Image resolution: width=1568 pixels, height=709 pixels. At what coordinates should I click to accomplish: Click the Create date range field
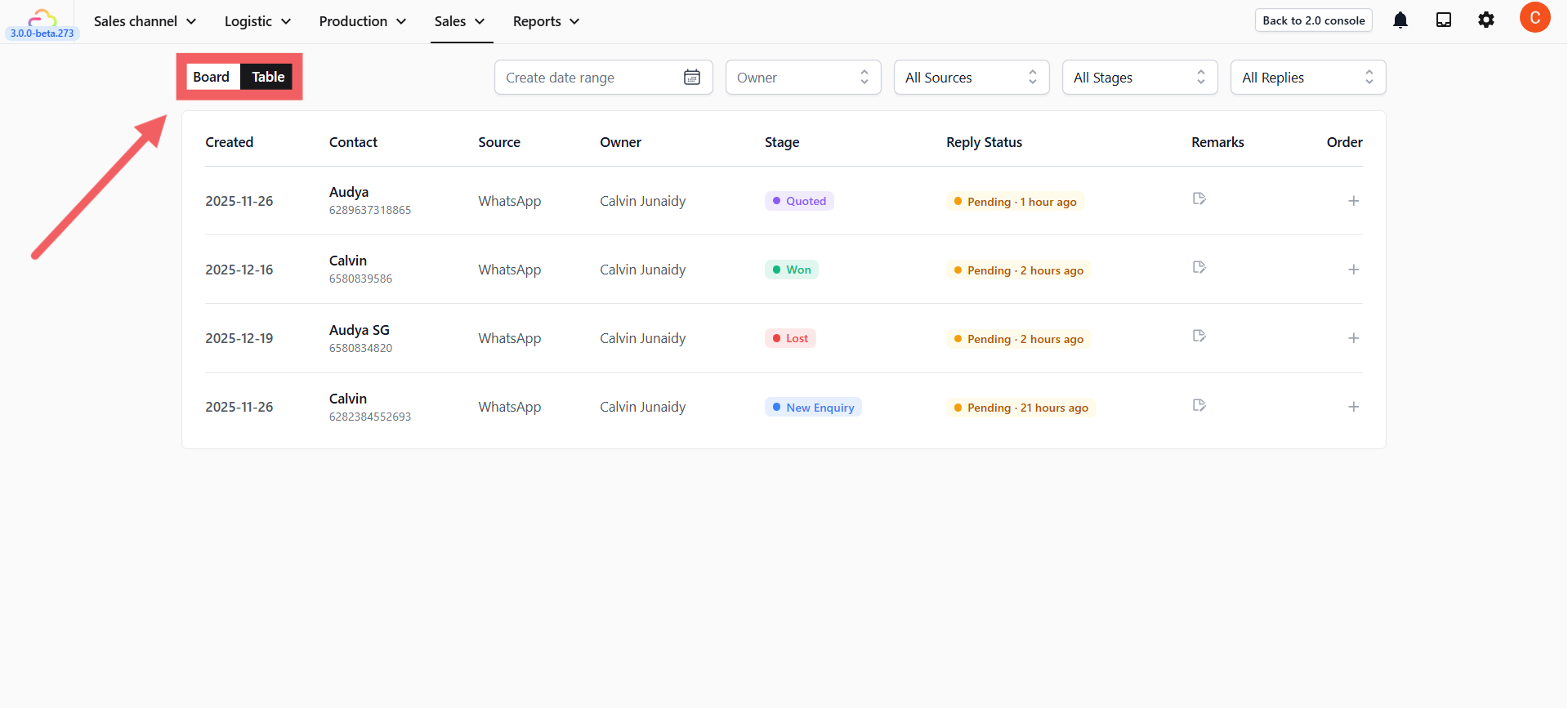pyautogui.click(x=603, y=78)
